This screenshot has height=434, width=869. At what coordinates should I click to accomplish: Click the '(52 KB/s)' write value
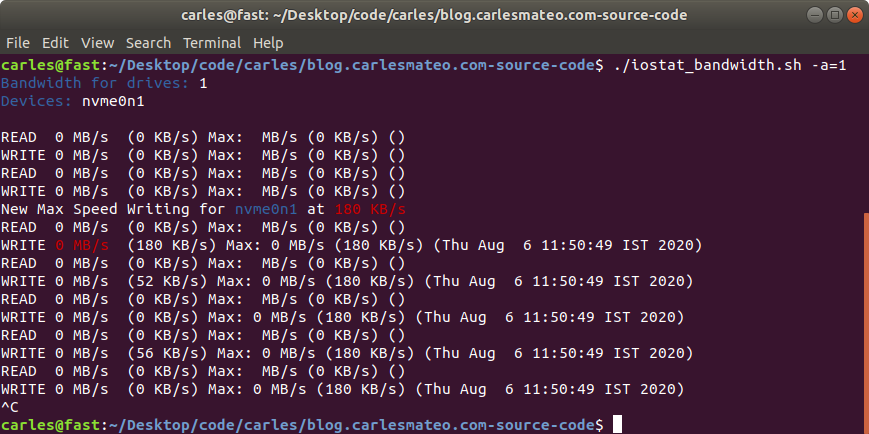point(167,281)
